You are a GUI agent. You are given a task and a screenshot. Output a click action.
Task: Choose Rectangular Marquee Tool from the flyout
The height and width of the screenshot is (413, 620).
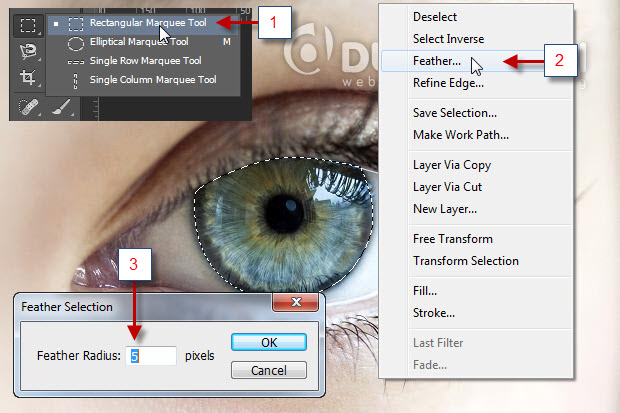(x=144, y=23)
